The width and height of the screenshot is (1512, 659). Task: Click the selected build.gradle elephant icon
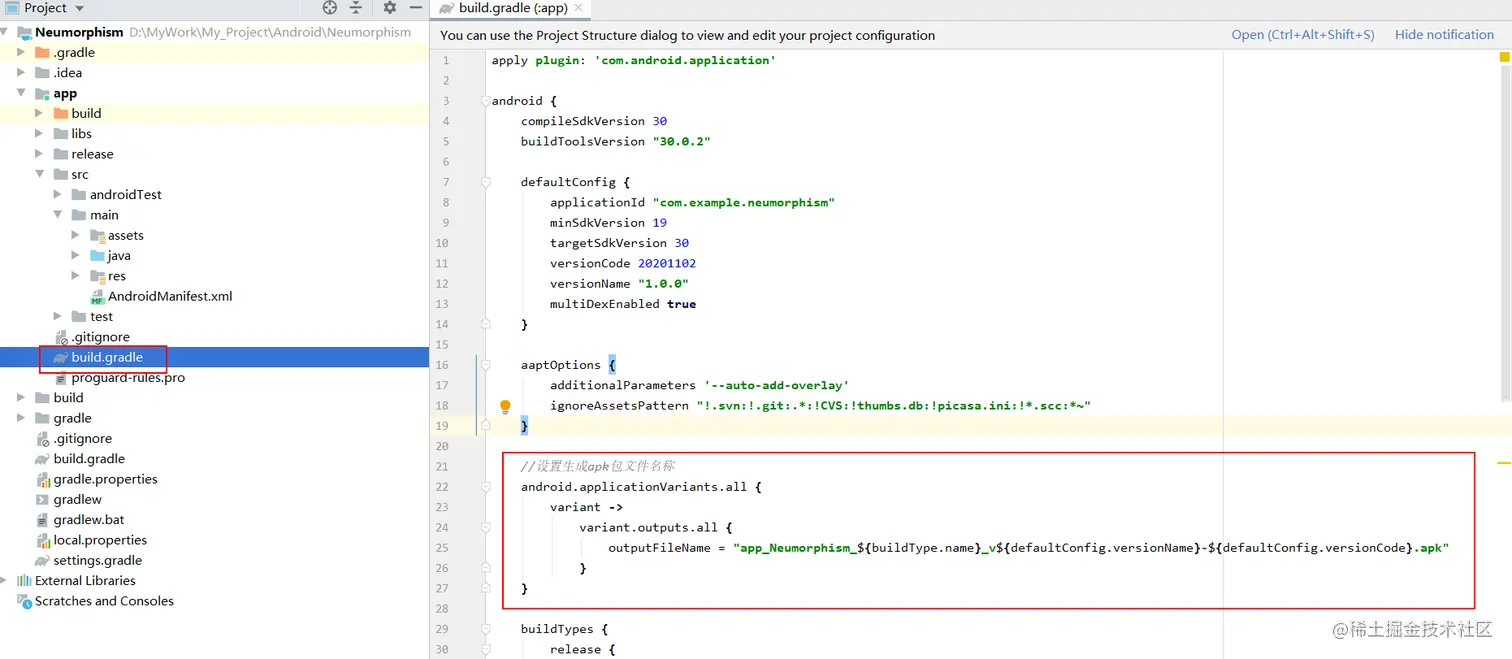coord(61,357)
